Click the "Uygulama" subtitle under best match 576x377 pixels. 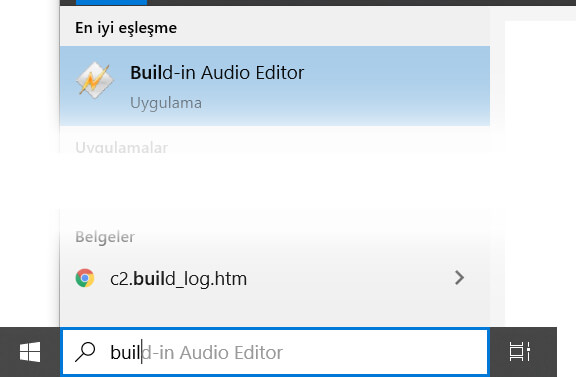click(x=166, y=103)
